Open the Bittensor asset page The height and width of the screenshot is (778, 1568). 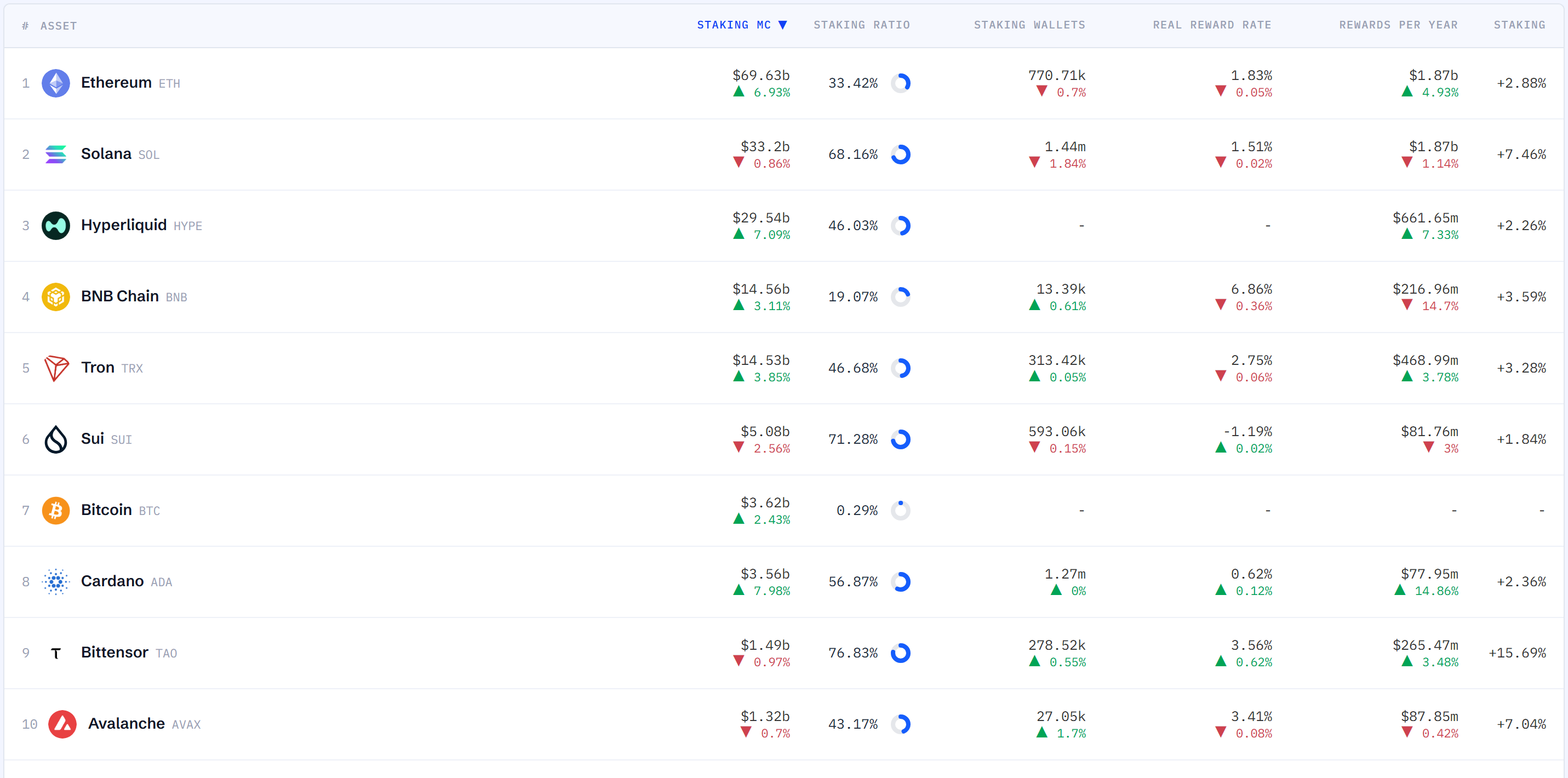coord(115,653)
